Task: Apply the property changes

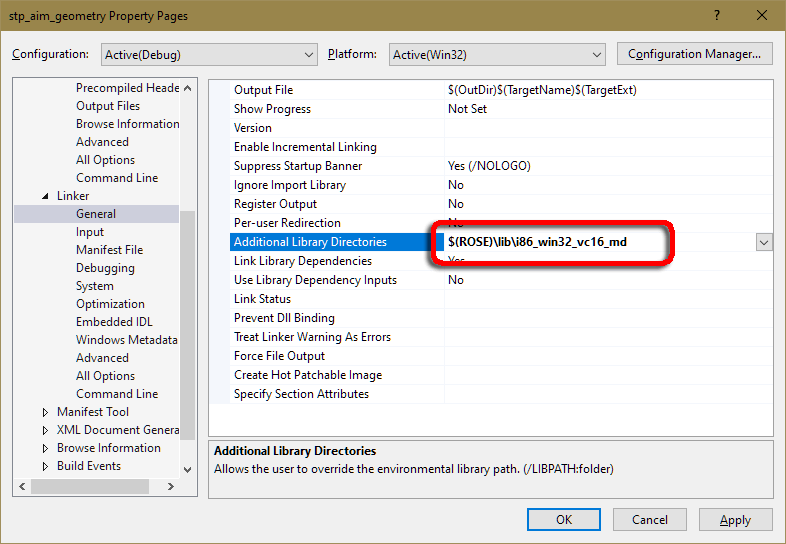Action: 735,519
